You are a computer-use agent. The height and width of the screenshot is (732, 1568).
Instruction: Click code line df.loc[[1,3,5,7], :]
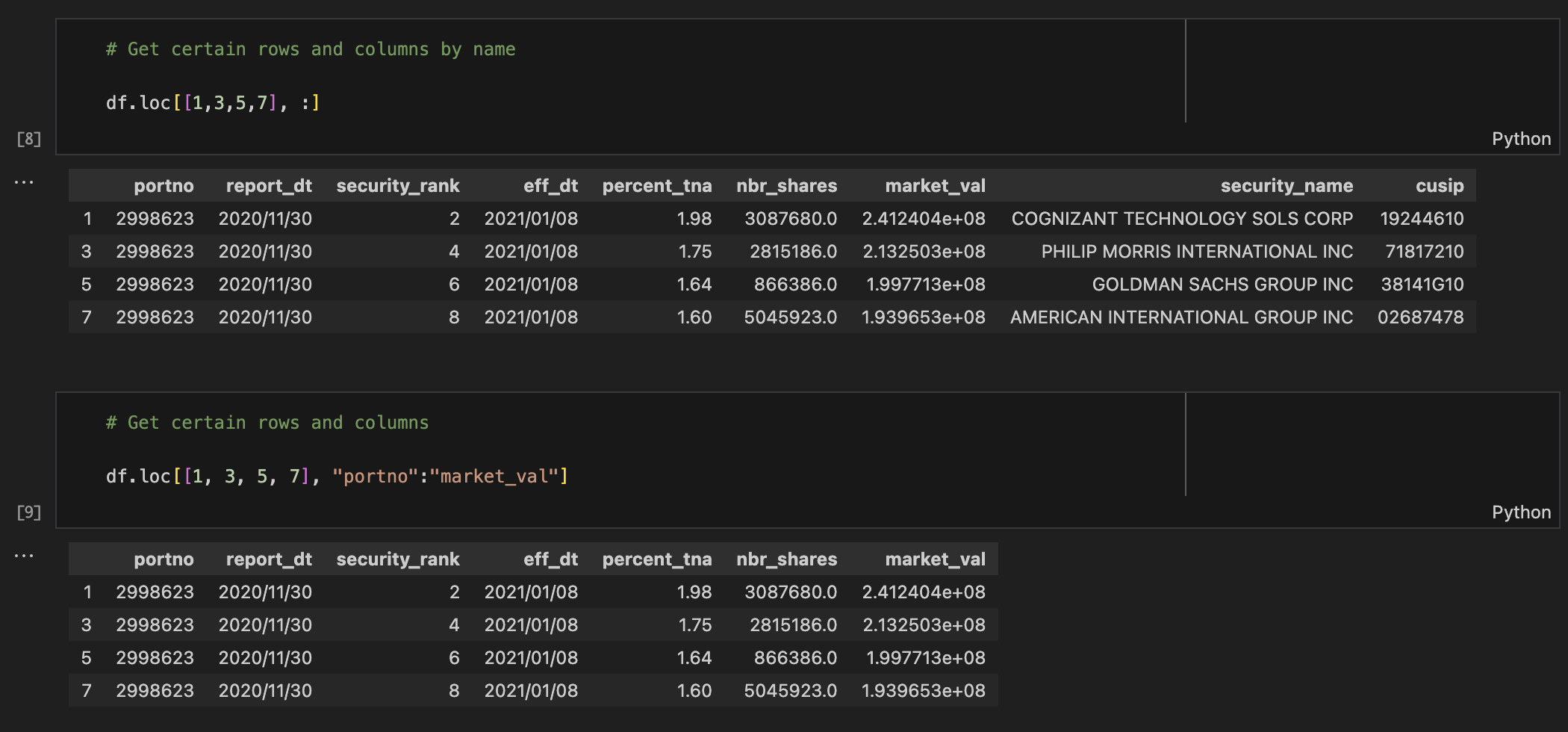pos(213,103)
